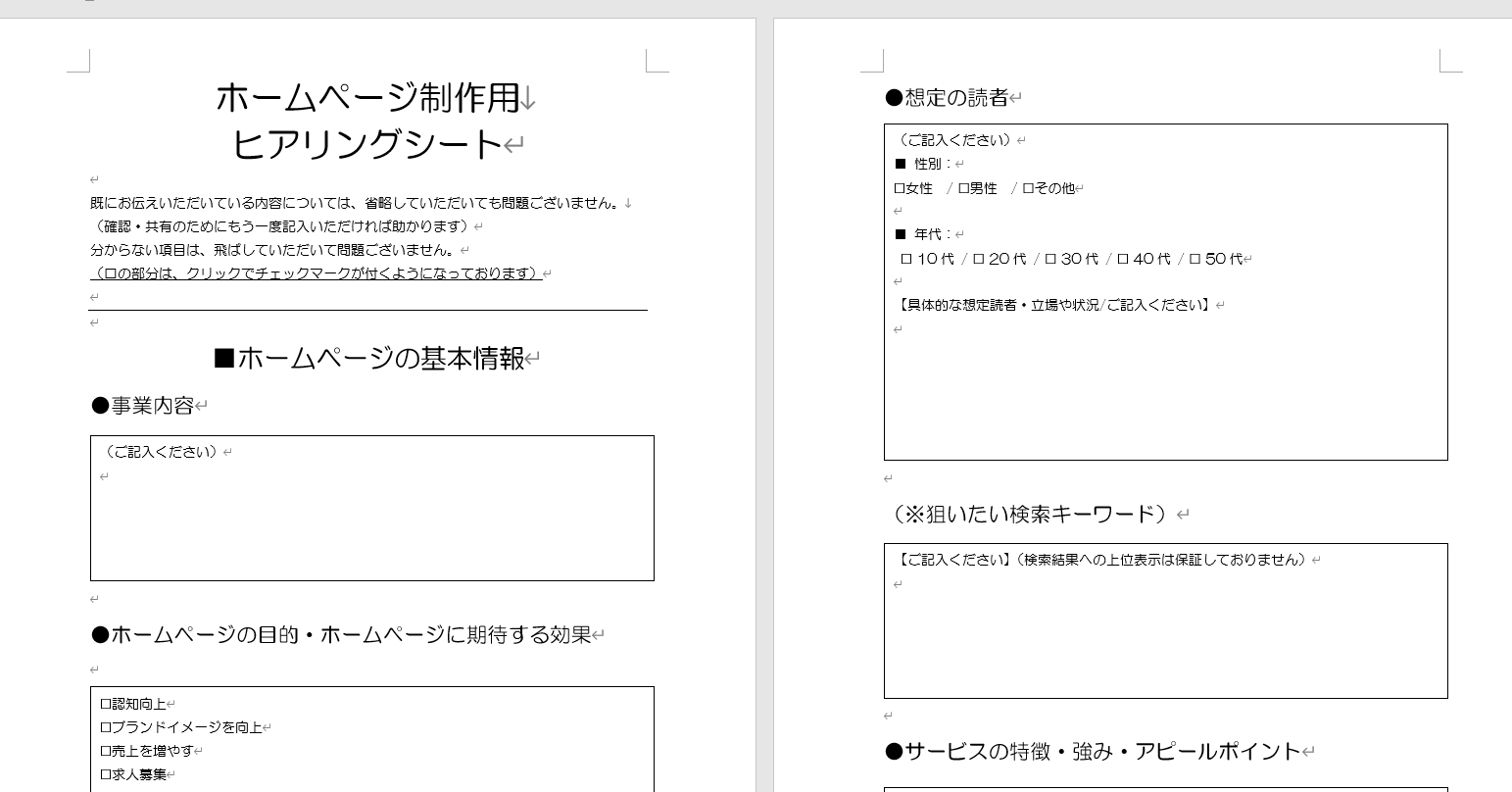The image size is (1512, 792).
Task: Toggle the 求人募集 checkbox
Action: 106,774
